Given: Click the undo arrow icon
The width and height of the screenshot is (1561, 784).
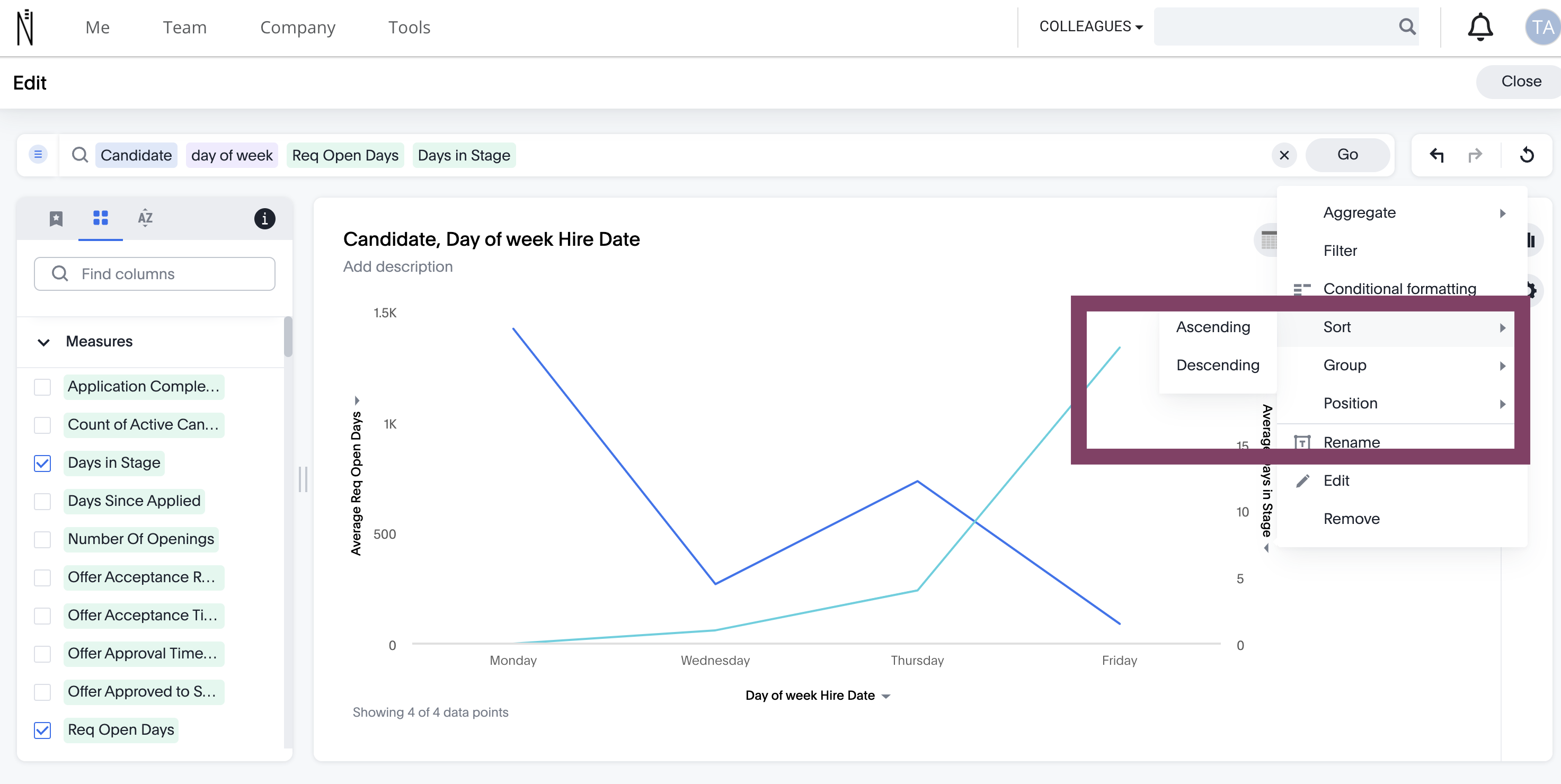Looking at the screenshot, I should click(1437, 155).
